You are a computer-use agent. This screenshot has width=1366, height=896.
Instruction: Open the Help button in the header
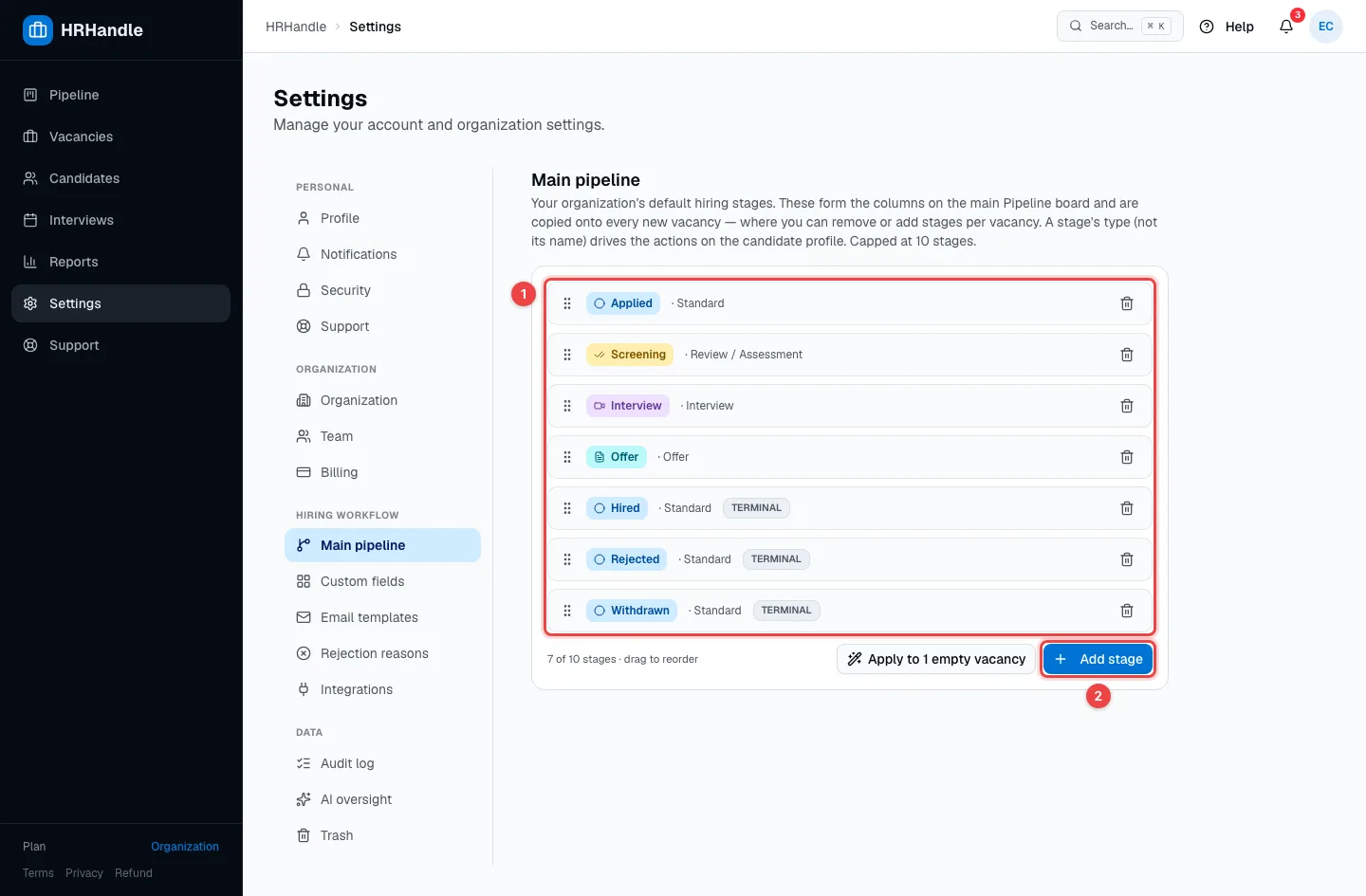click(x=1227, y=27)
